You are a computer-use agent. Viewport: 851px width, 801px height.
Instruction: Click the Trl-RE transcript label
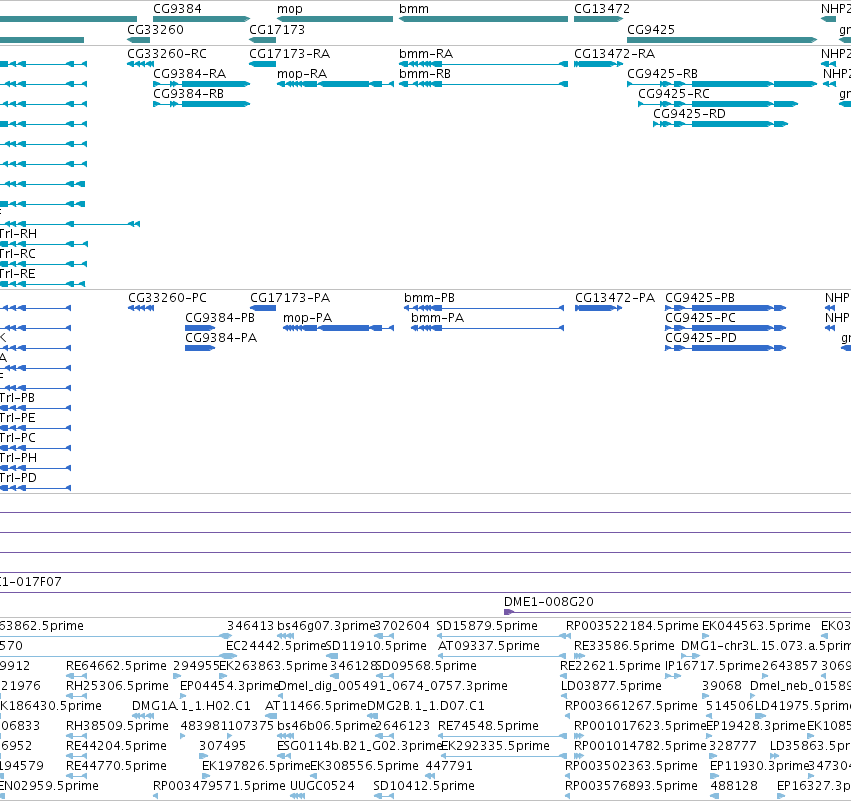18,274
